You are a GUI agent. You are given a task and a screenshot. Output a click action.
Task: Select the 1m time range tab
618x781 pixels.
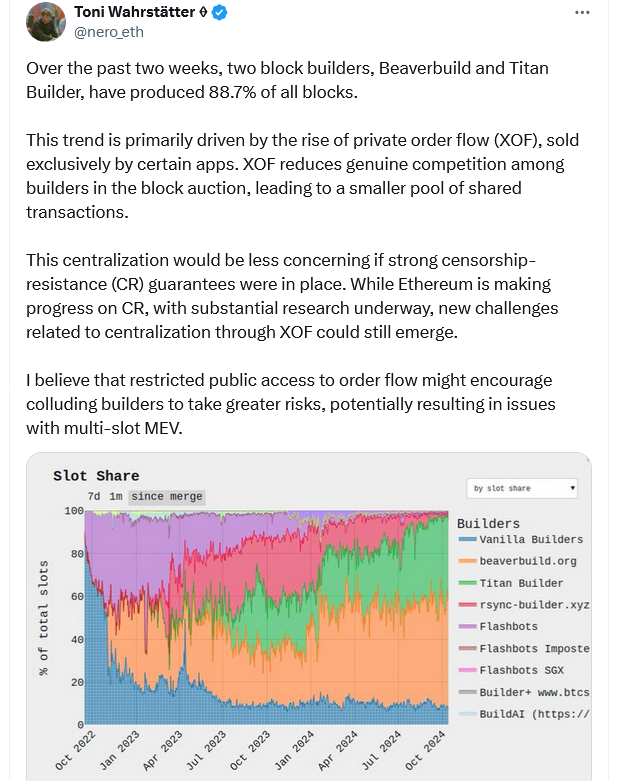tap(116, 496)
